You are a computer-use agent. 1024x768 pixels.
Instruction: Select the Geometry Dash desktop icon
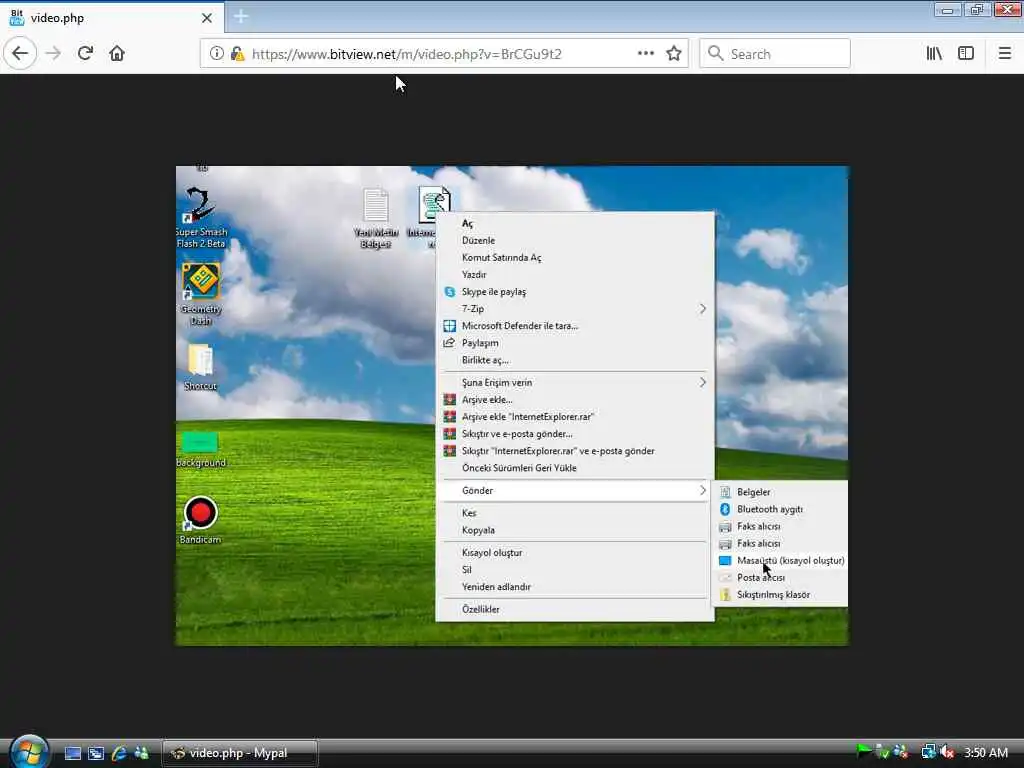point(200,294)
